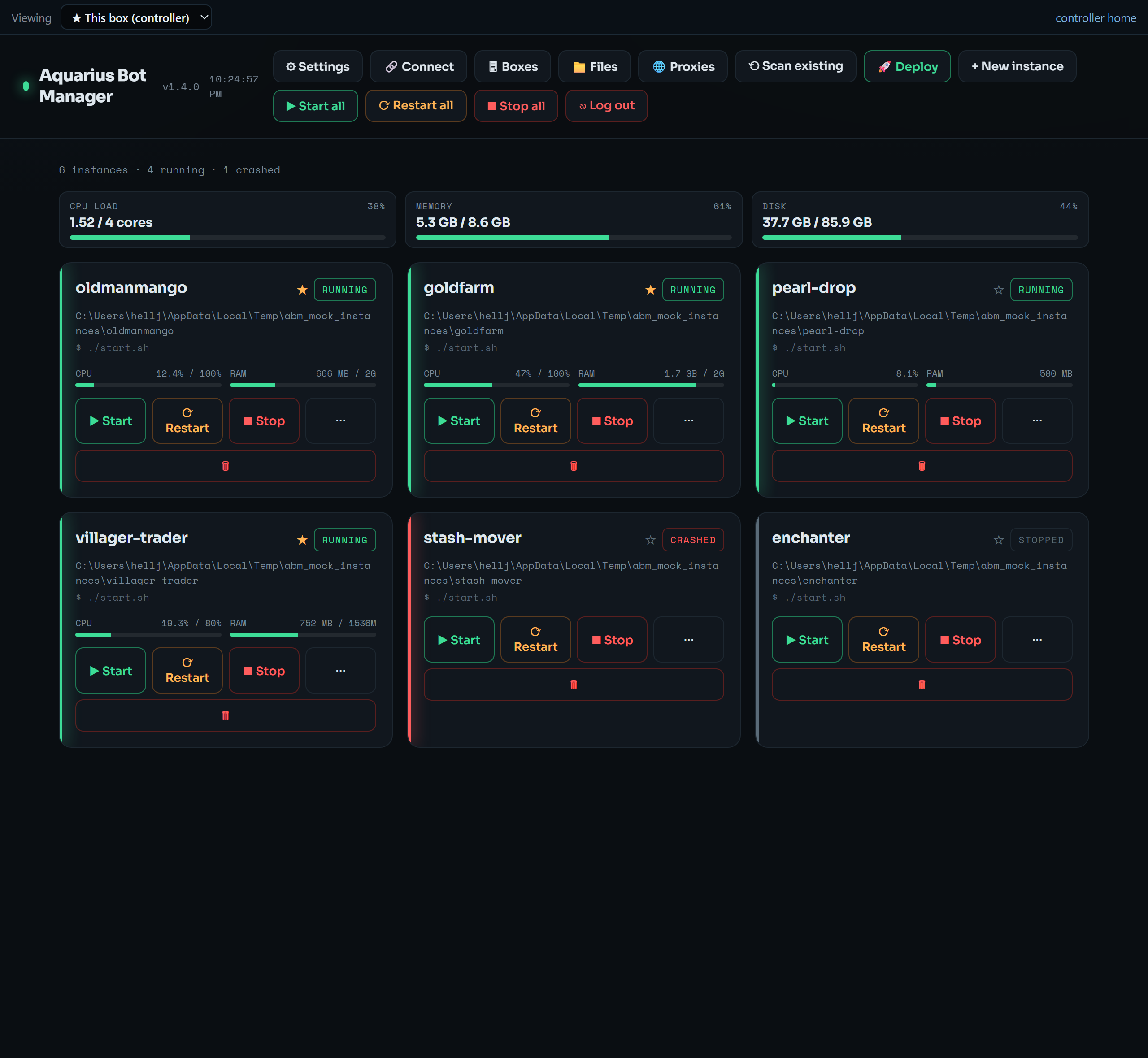This screenshot has width=1148, height=1058.
Task: Stop the pearl-drop instance
Action: pyautogui.click(x=960, y=421)
